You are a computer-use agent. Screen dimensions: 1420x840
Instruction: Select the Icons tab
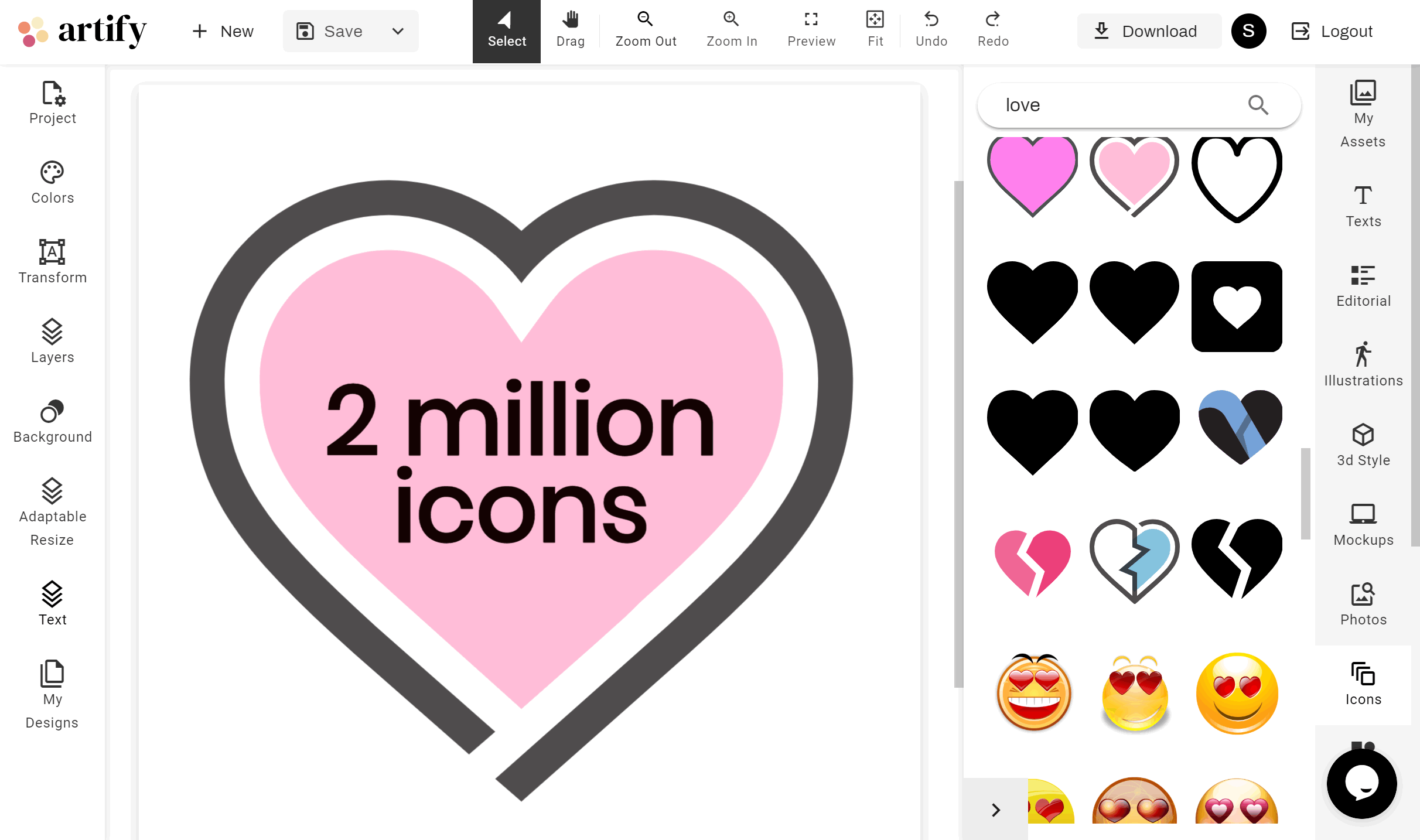[1363, 685]
